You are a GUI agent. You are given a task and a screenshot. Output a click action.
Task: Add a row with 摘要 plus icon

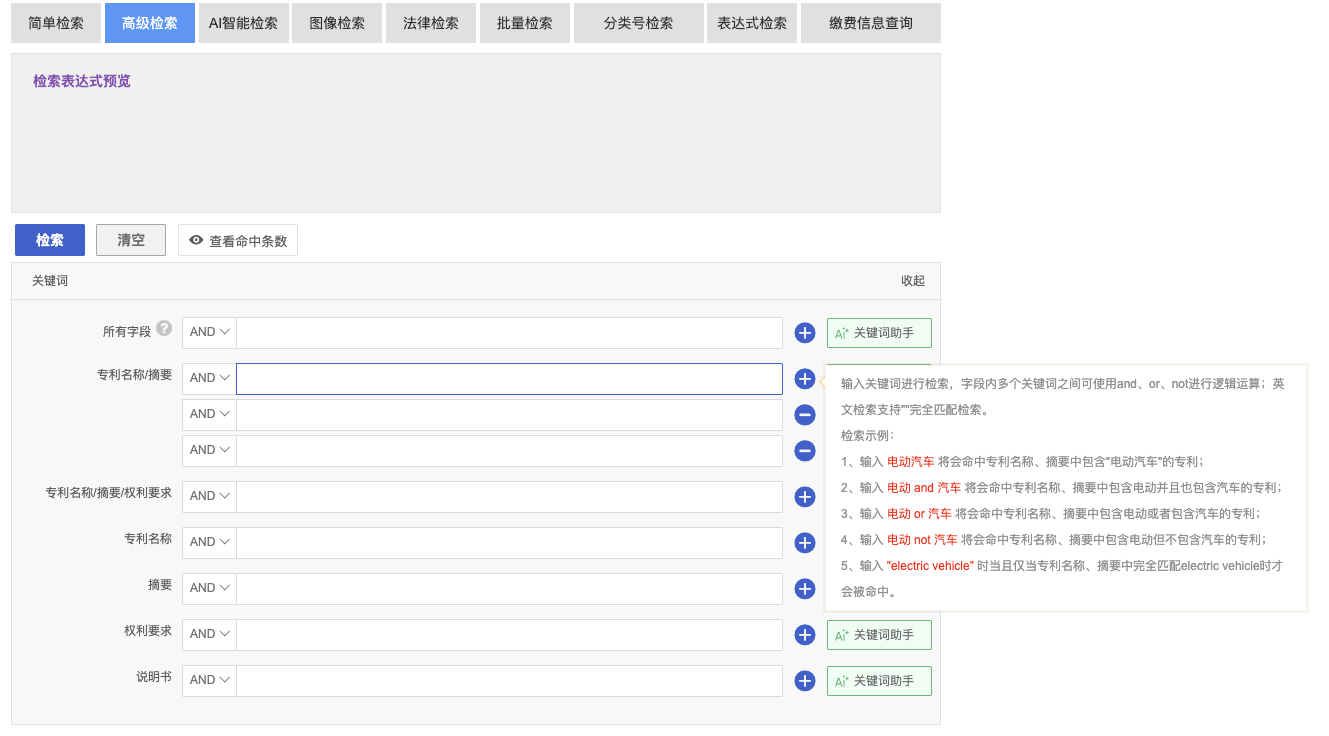805,589
